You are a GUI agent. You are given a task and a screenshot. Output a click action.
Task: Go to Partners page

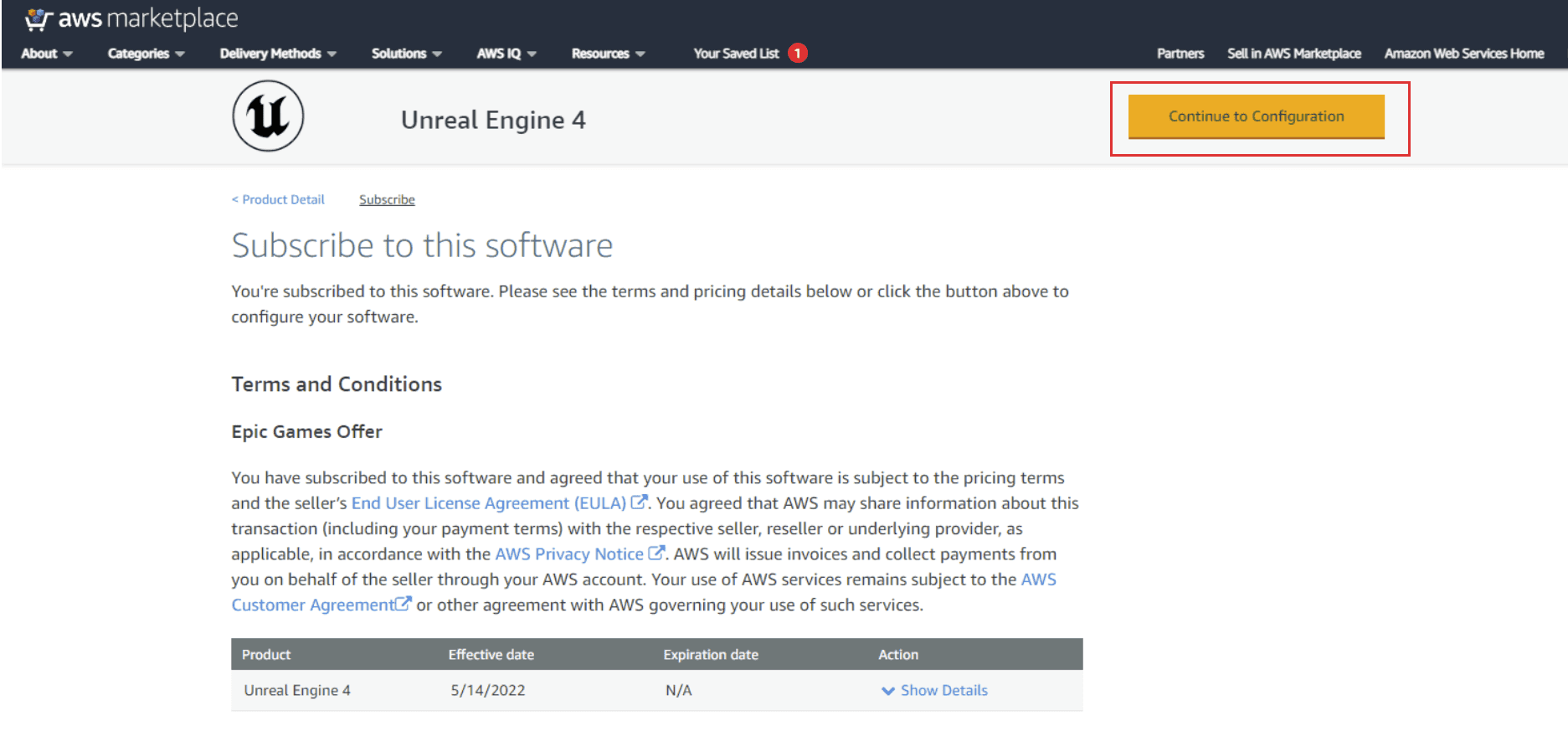pos(1180,54)
